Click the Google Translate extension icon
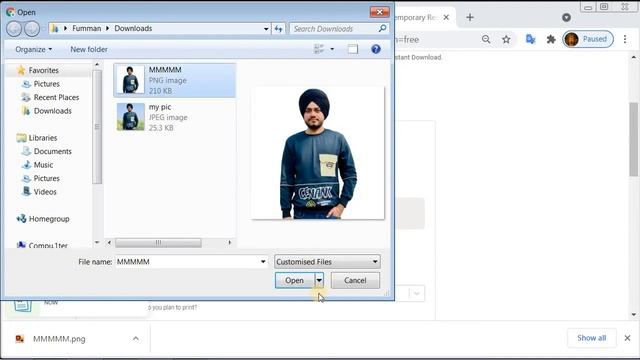Screen dimensions: 640x360 pyautogui.click(x=530, y=39)
